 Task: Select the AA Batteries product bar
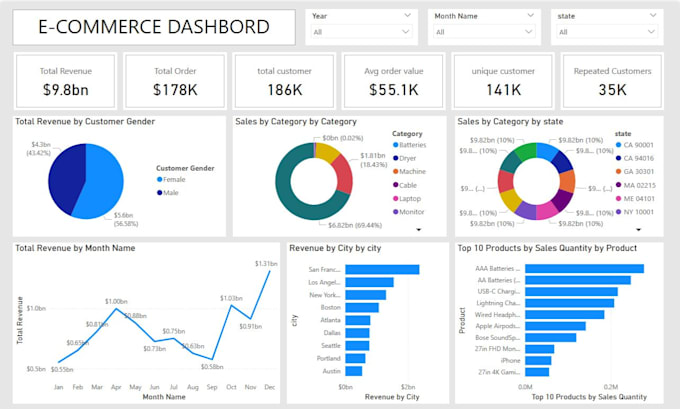[578, 280]
